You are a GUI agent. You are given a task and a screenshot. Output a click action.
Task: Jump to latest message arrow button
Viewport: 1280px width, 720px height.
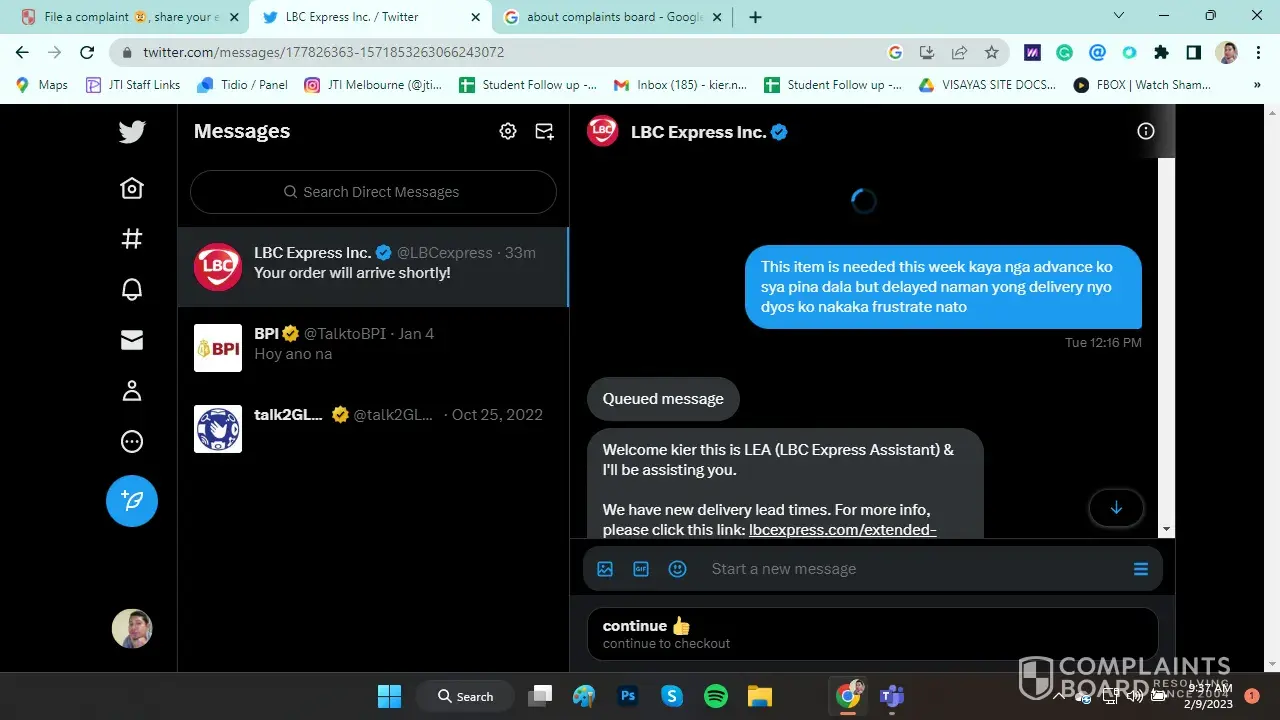click(1116, 508)
